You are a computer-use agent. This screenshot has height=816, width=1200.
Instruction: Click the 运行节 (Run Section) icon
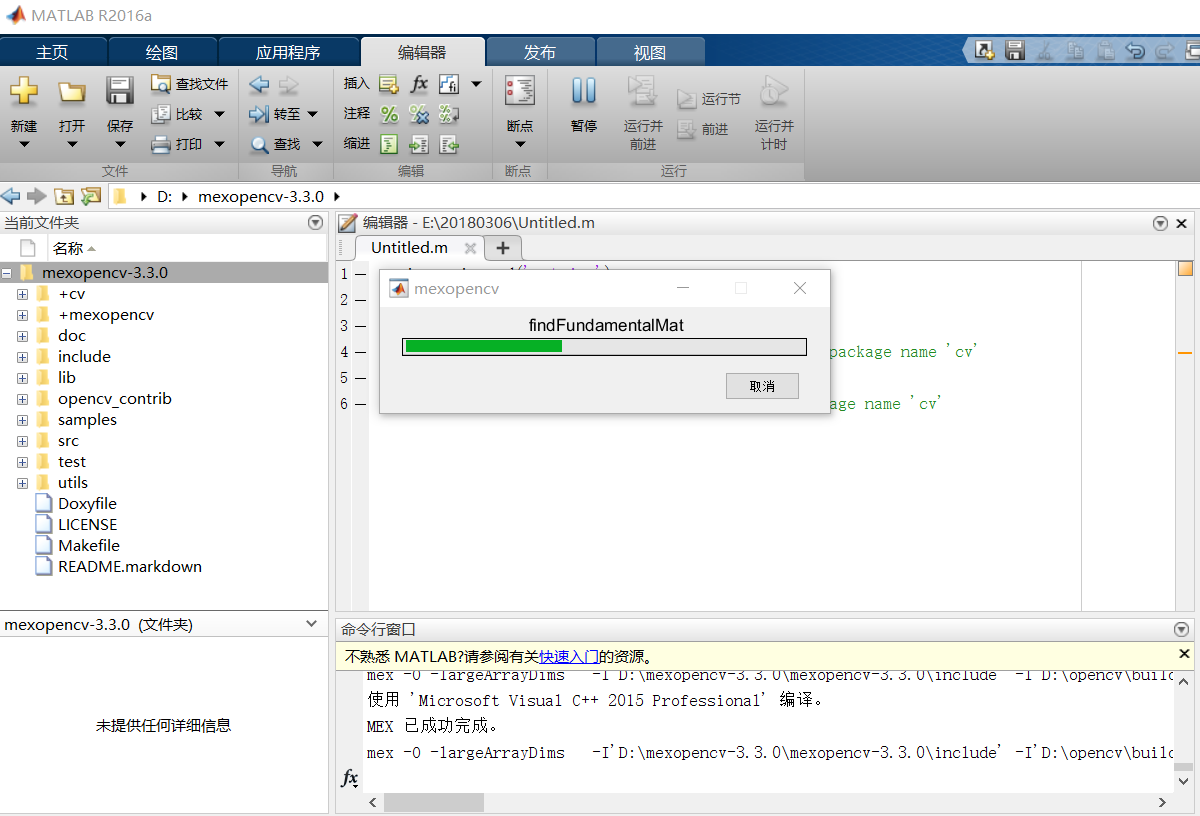[686, 99]
